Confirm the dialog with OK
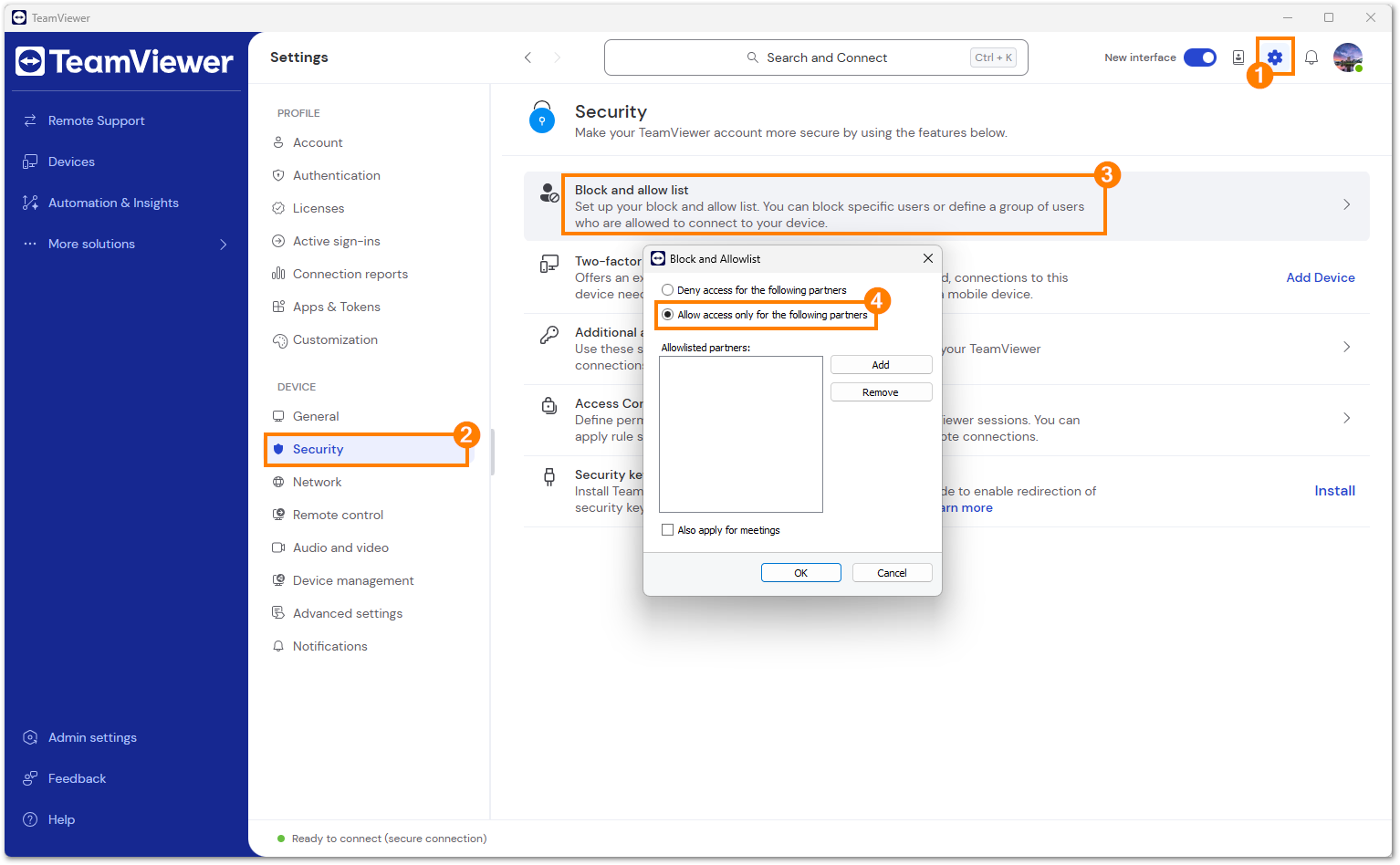 800,573
